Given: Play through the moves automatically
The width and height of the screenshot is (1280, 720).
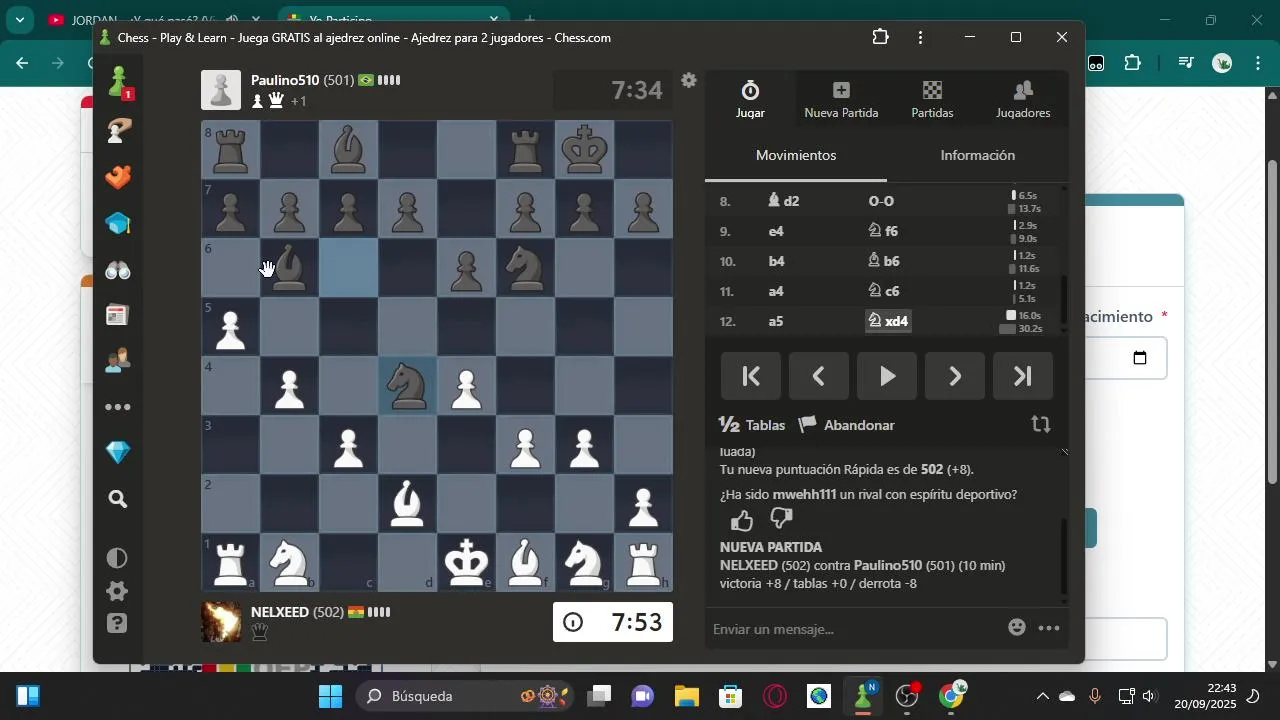Looking at the screenshot, I should coord(887,376).
